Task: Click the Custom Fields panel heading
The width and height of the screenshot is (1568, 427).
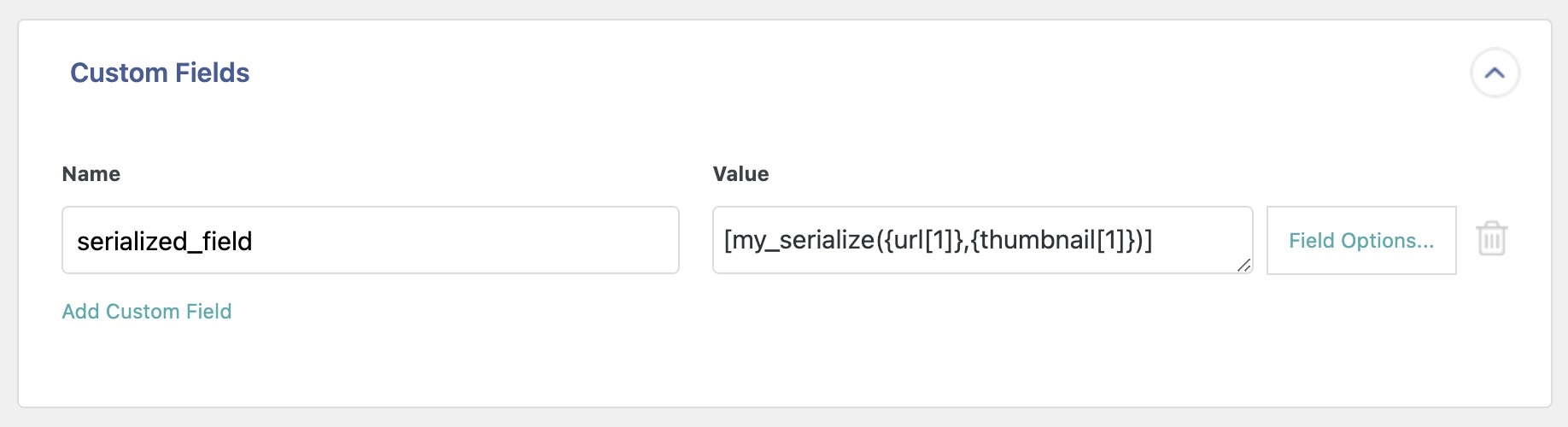Action: click(x=160, y=73)
